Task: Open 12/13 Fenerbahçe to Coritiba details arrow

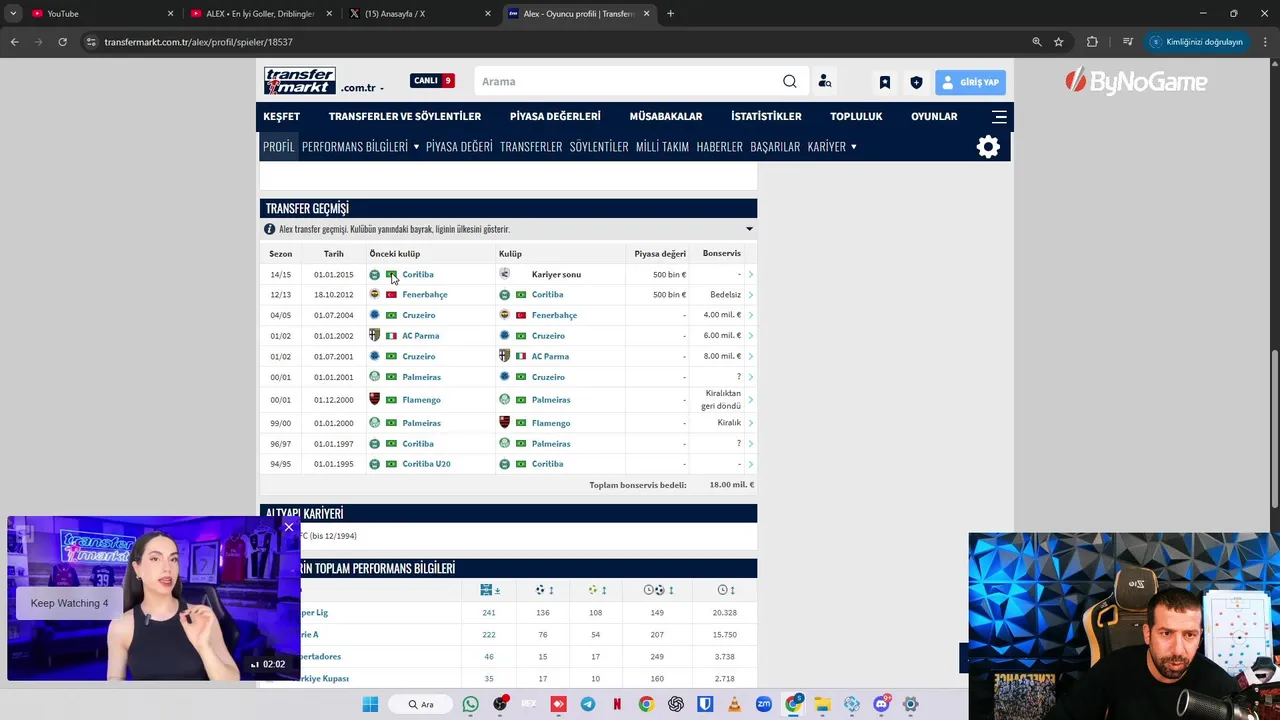Action: [750, 295]
